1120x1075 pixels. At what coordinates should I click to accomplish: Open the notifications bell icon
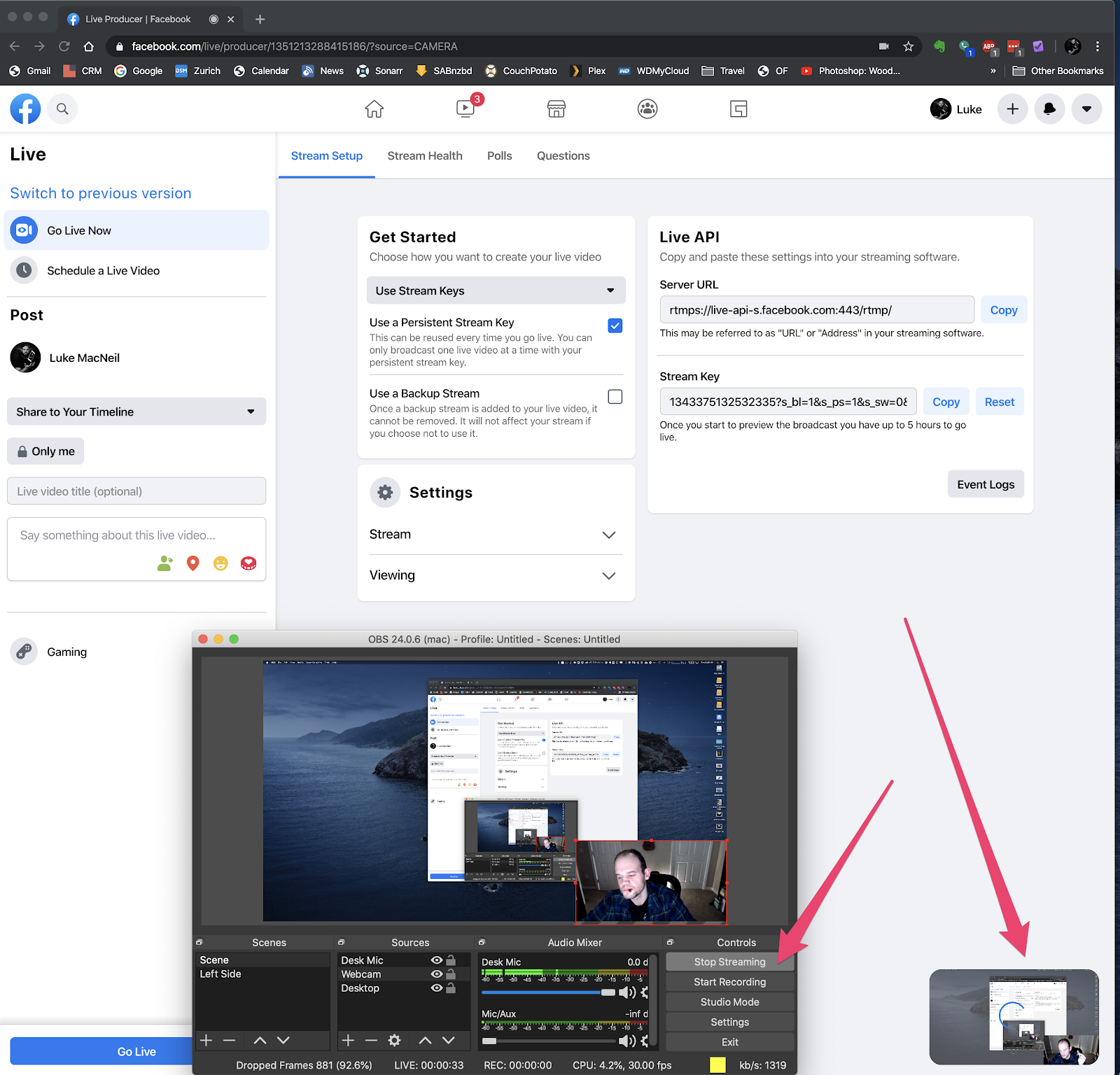tap(1049, 108)
